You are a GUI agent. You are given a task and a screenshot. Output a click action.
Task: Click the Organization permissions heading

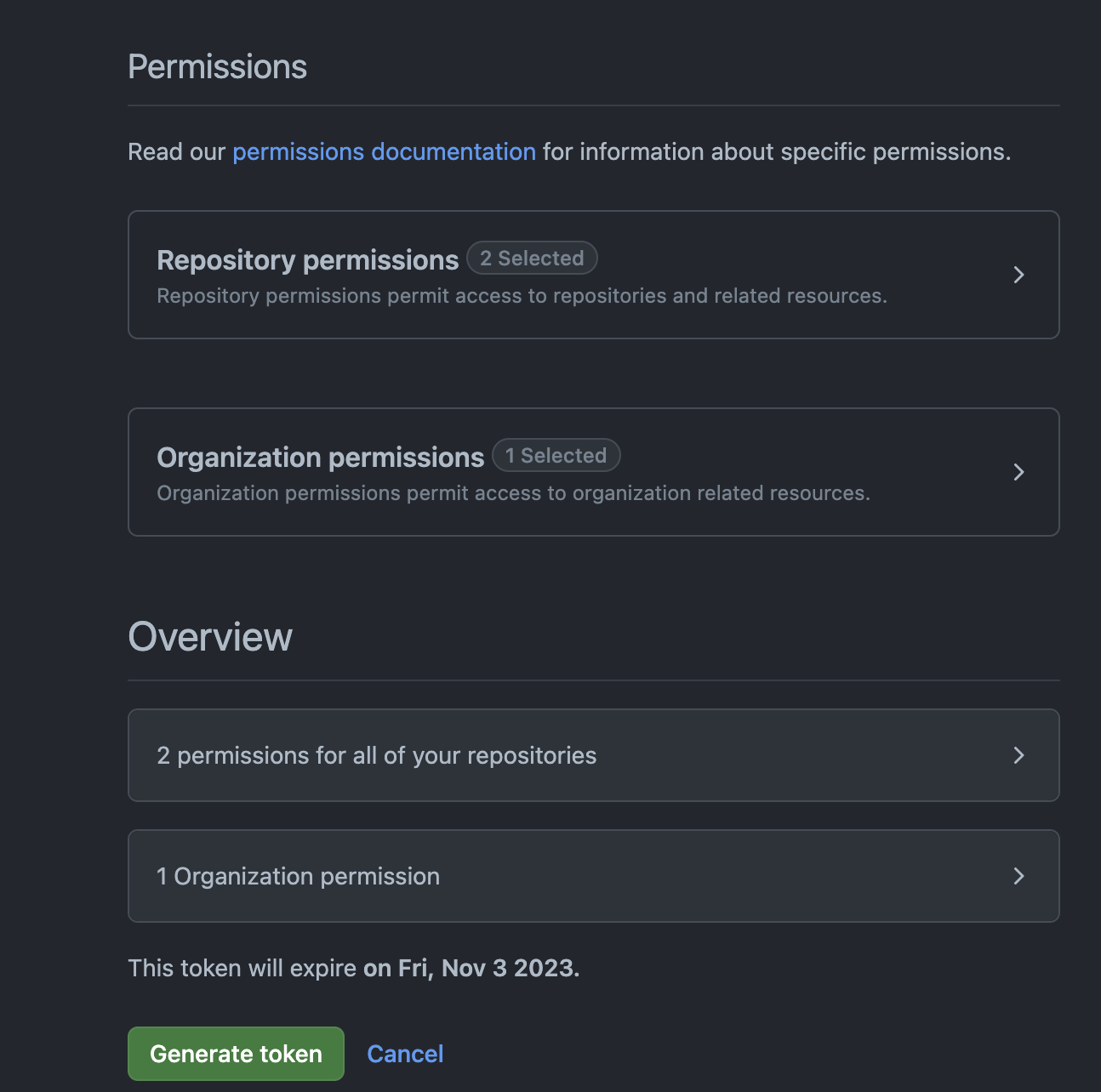click(321, 458)
